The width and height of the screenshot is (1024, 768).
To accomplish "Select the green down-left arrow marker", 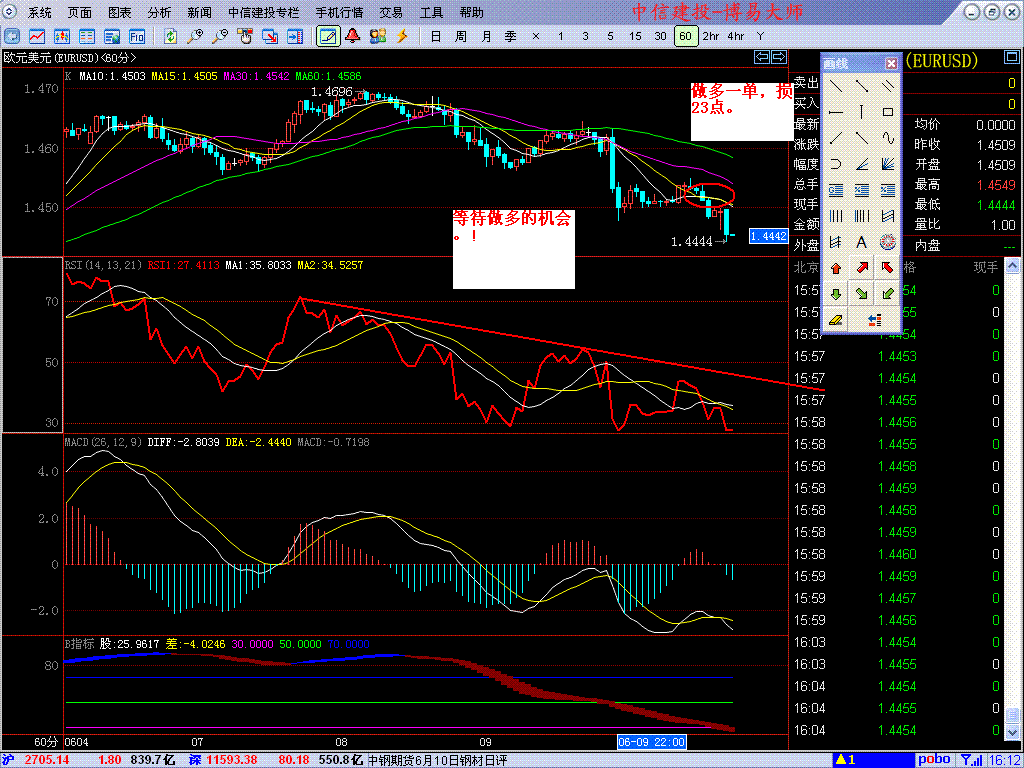I will pyautogui.click(x=888, y=294).
